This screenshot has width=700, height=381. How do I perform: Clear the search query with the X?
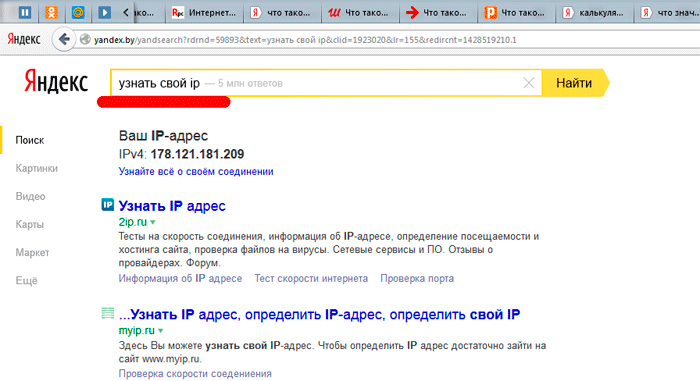tap(529, 83)
